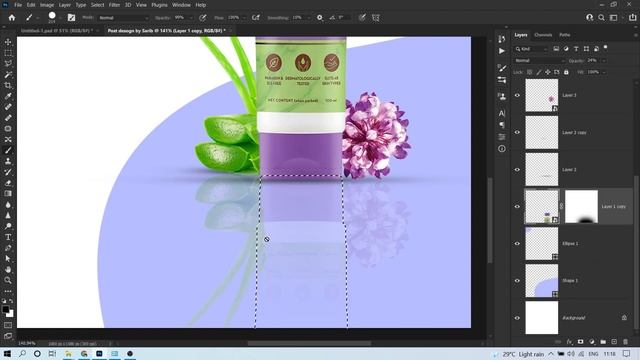The image size is (640, 360).
Task: Open the Filter menu
Action: pyautogui.click(x=114, y=5)
